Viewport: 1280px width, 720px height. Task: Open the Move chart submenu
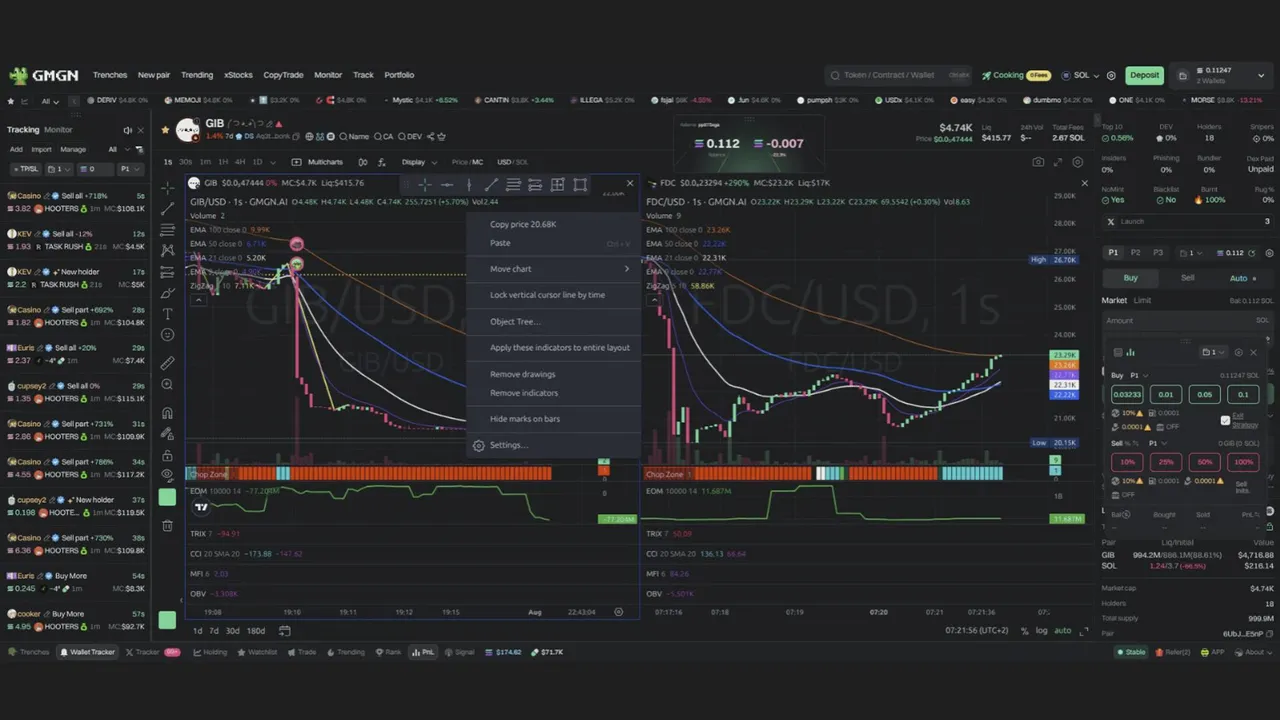pyautogui.click(x=553, y=269)
